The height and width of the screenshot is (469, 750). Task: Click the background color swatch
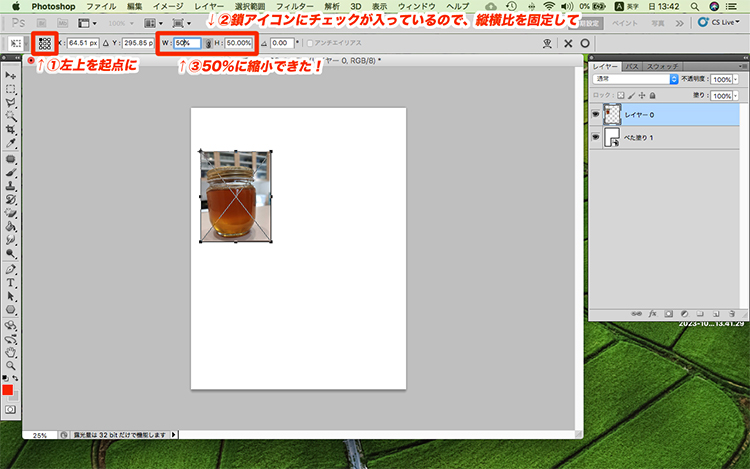[x=15, y=396]
